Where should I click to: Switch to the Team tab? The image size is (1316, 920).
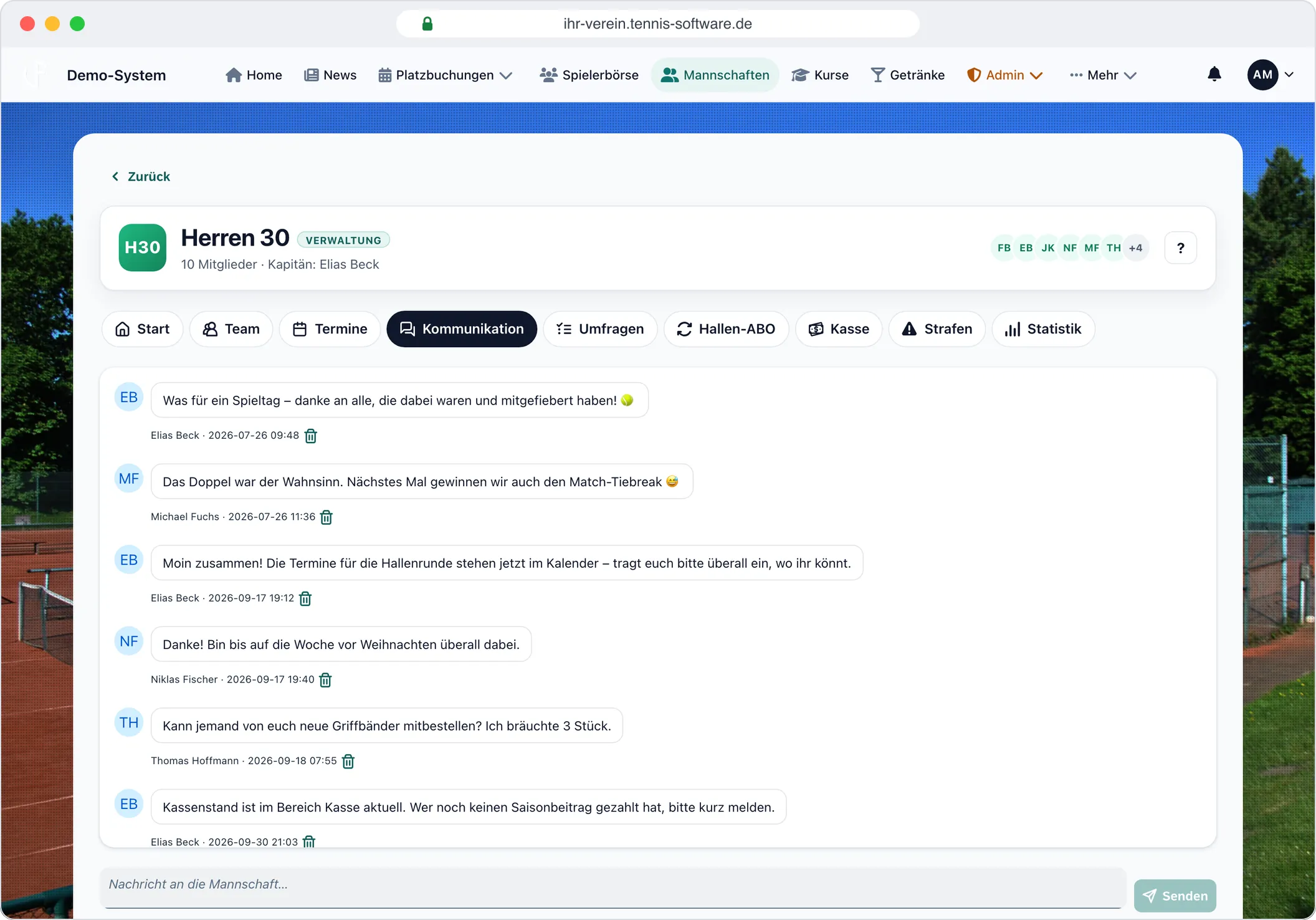coord(231,329)
